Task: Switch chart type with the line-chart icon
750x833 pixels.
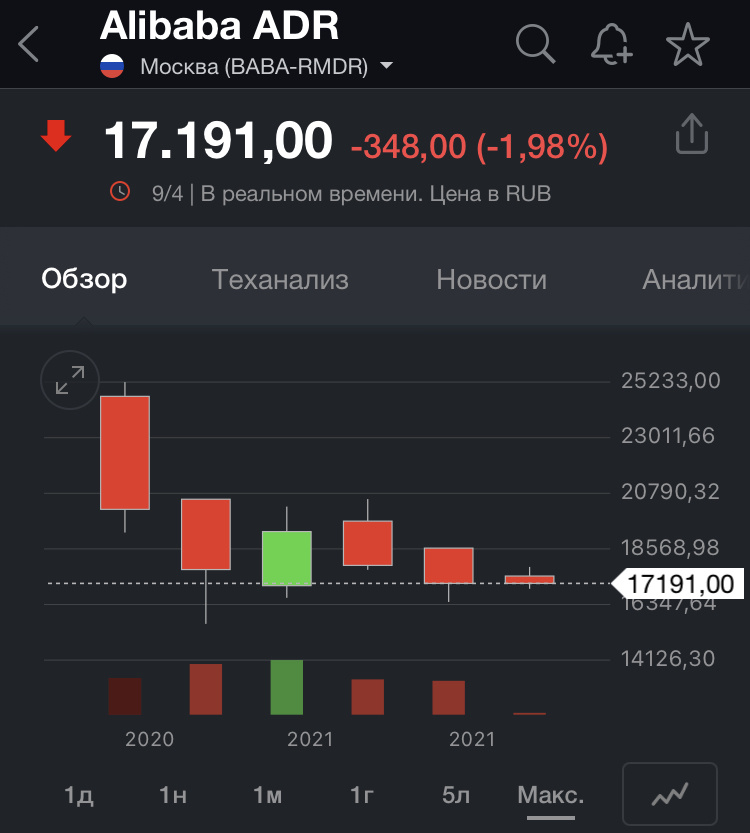Action: (x=670, y=794)
